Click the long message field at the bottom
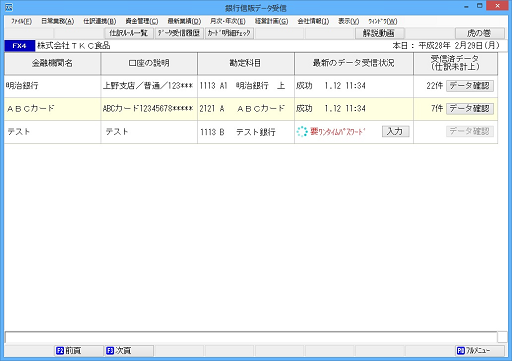The width and height of the screenshot is (512, 361). [x=251, y=337]
